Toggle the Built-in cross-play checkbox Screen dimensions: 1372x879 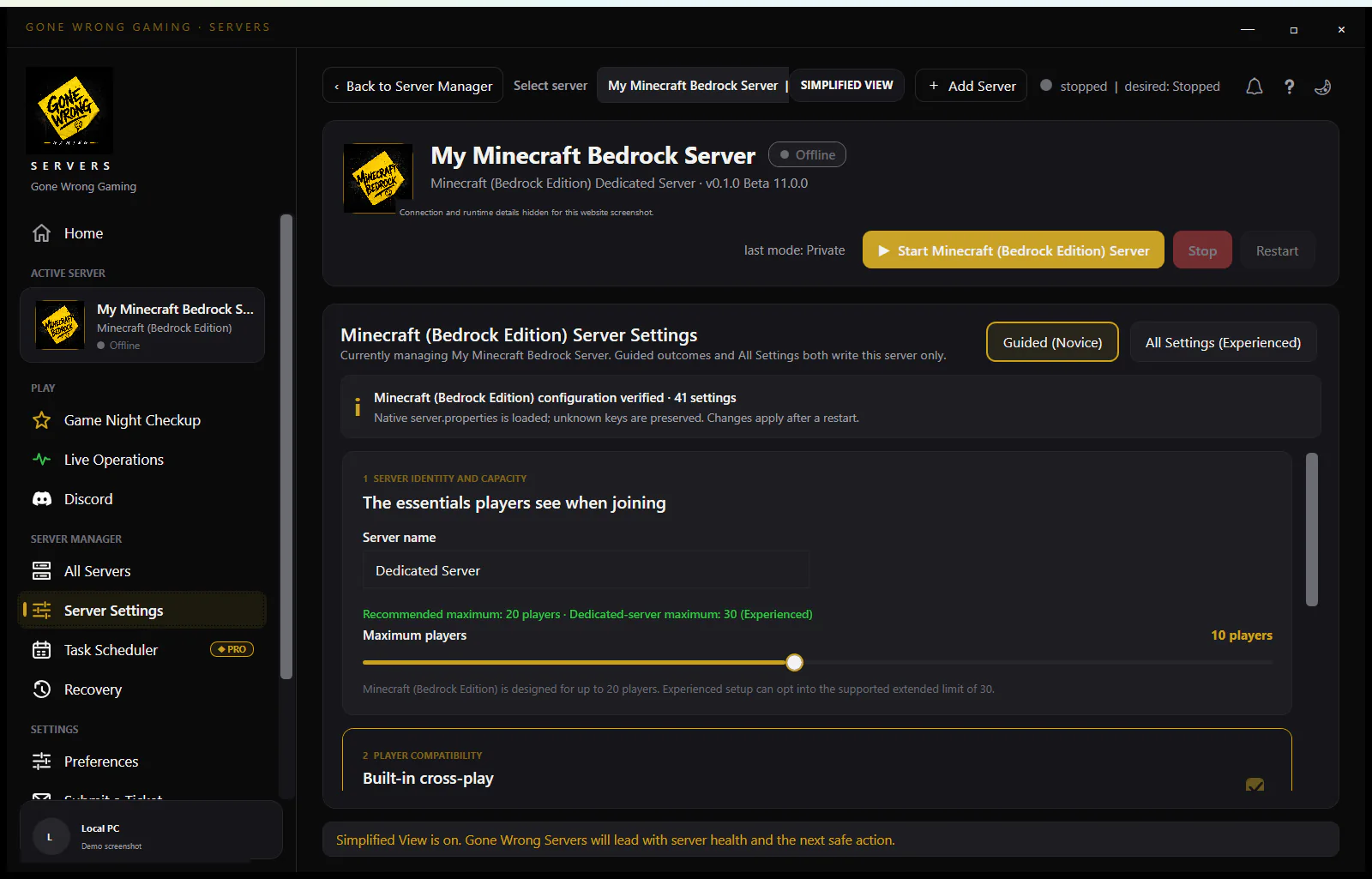point(1255,785)
